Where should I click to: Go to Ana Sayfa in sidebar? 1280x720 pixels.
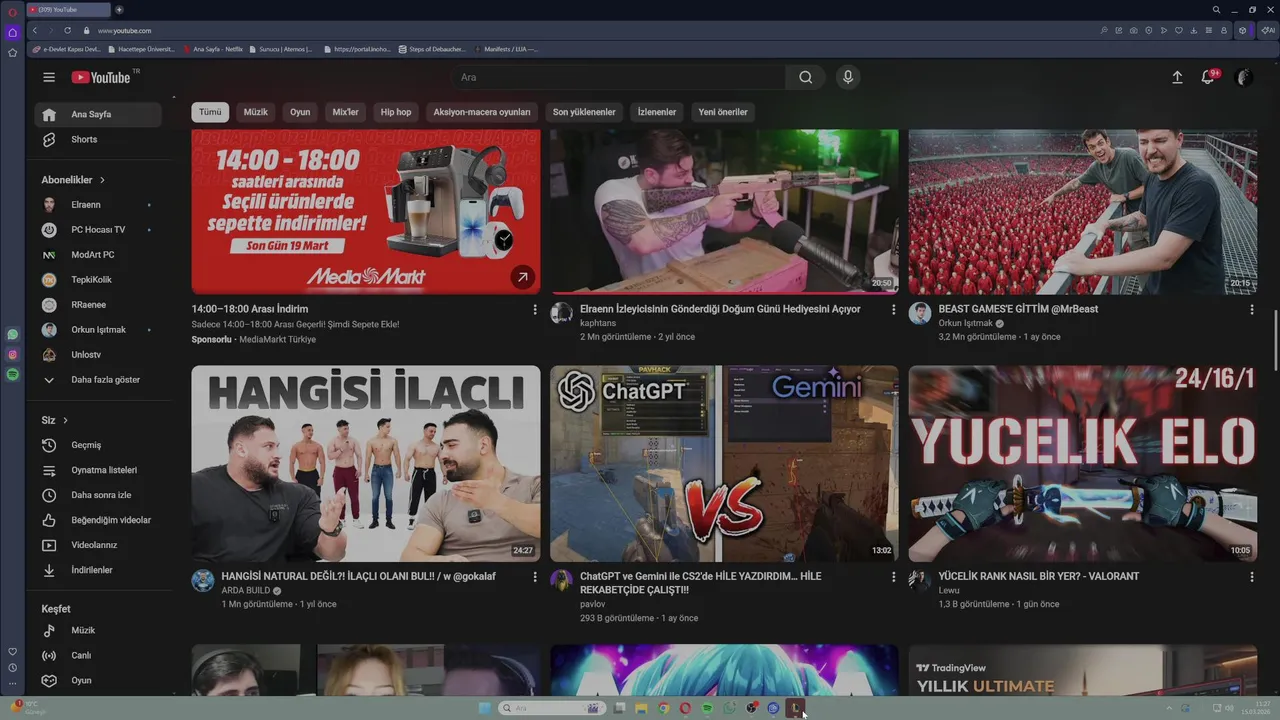(98, 114)
